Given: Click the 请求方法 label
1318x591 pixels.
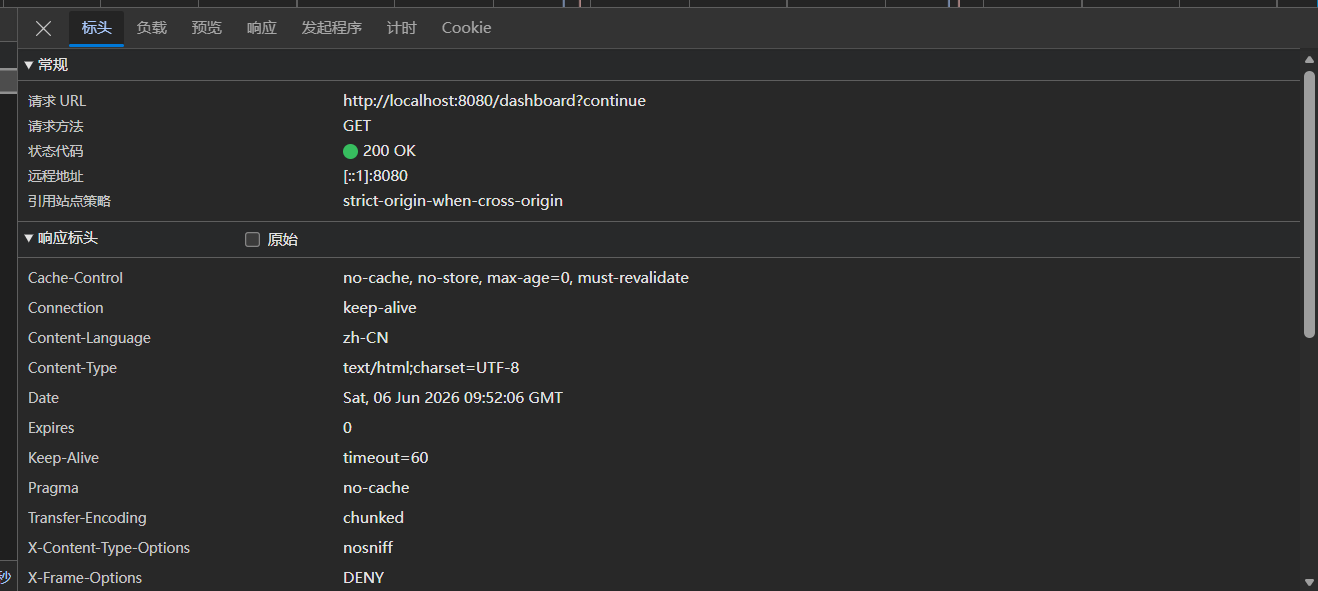Looking at the screenshot, I should [x=56, y=126].
